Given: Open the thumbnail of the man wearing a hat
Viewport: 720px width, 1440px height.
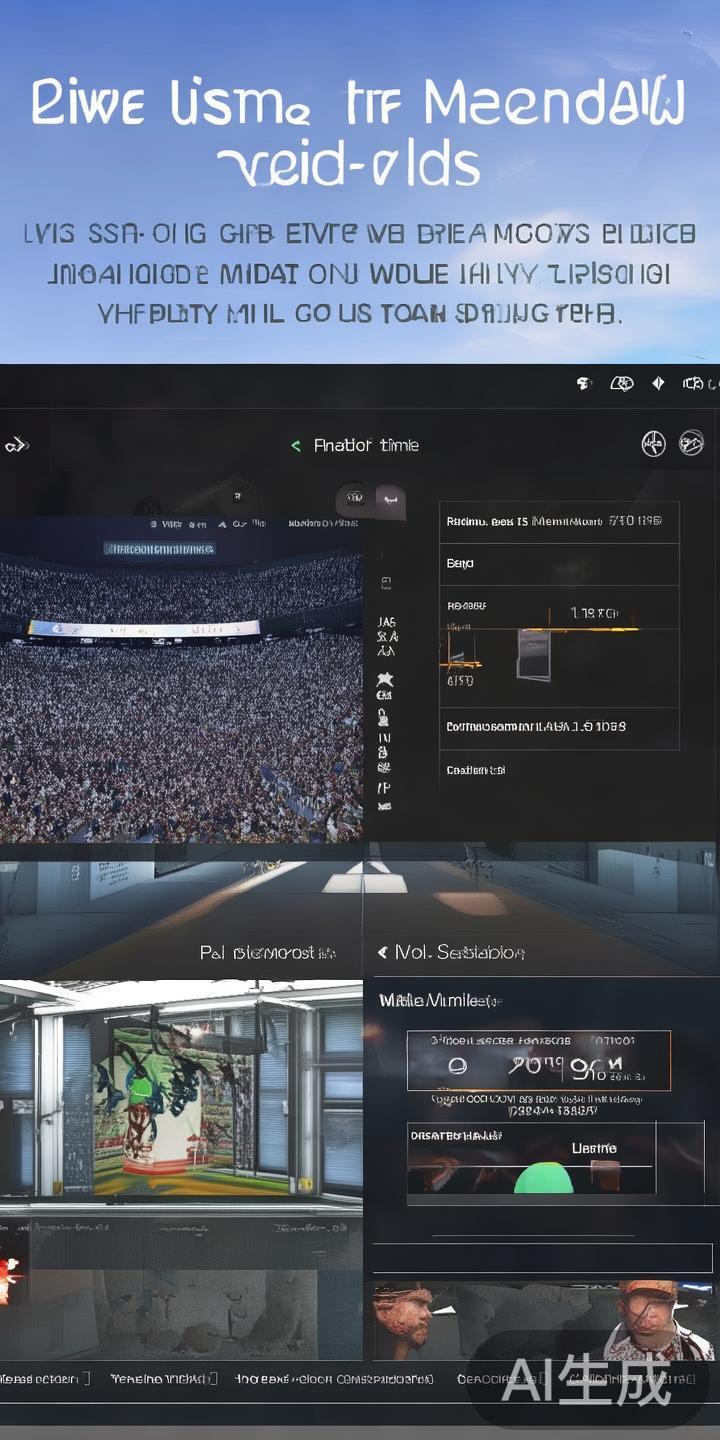Looking at the screenshot, I should [656, 1320].
